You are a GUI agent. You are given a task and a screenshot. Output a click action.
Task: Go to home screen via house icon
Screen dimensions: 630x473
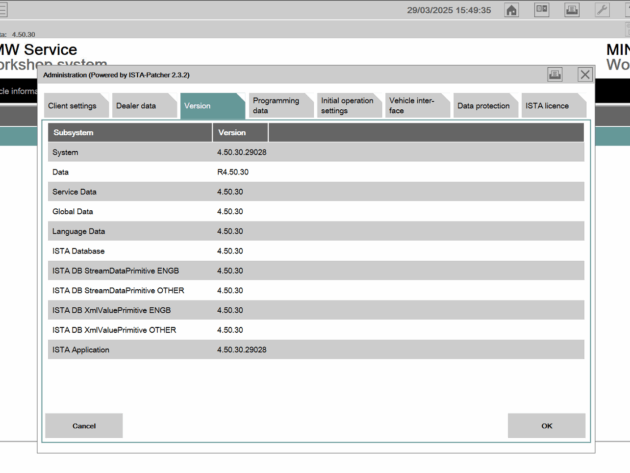[x=511, y=10]
